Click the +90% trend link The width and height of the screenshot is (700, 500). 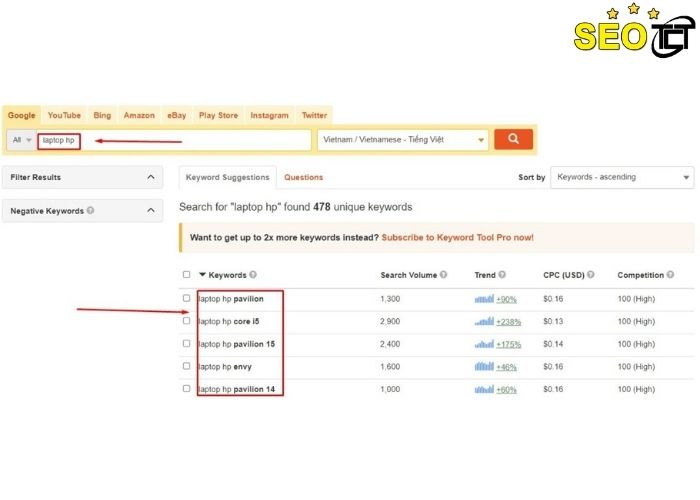[x=506, y=299]
